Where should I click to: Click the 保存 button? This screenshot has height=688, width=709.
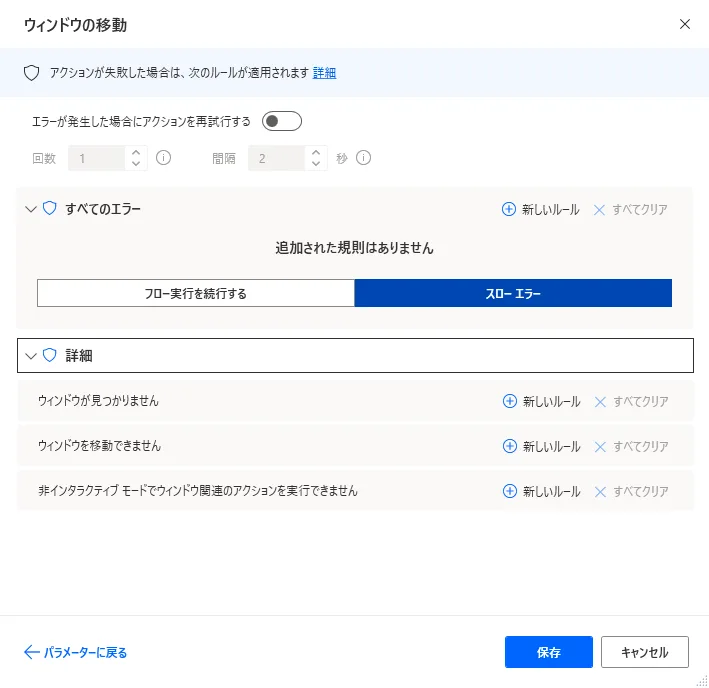pos(549,652)
